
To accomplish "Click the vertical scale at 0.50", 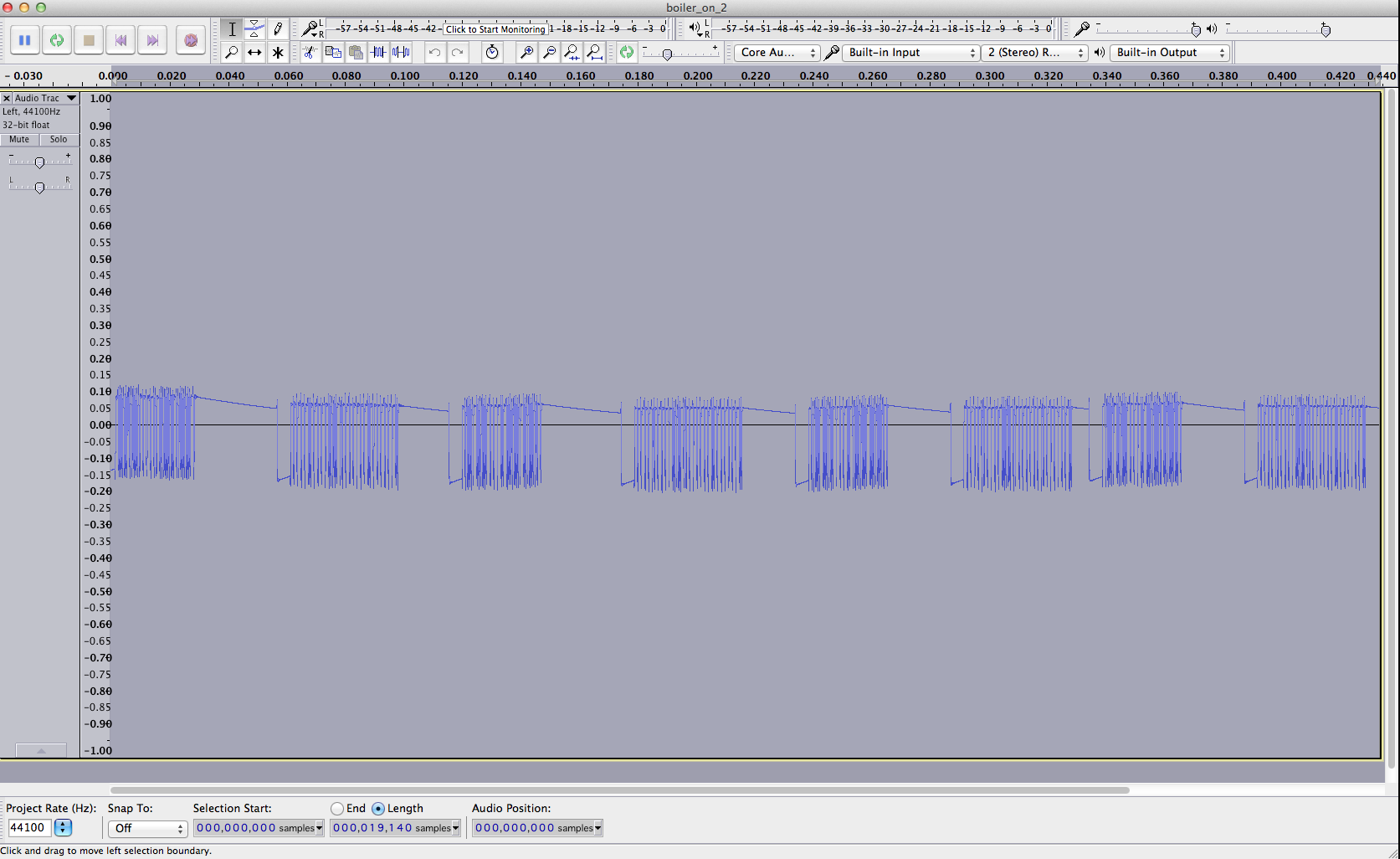I will click(x=100, y=259).
